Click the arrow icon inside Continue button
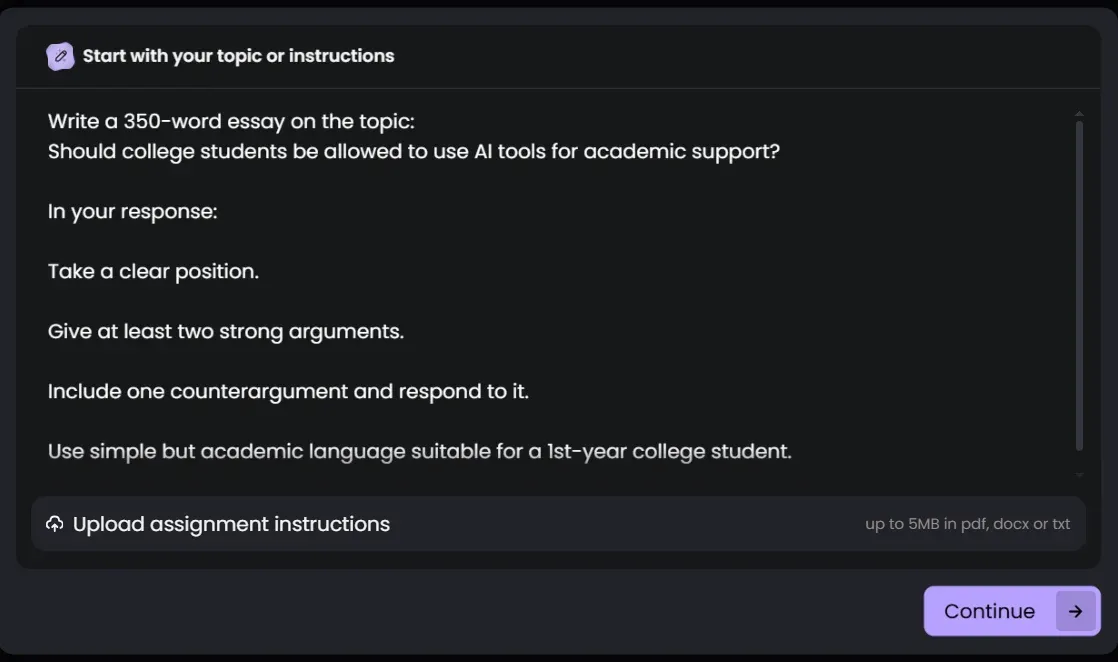Image resolution: width=1118 pixels, height=662 pixels. [1075, 611]
